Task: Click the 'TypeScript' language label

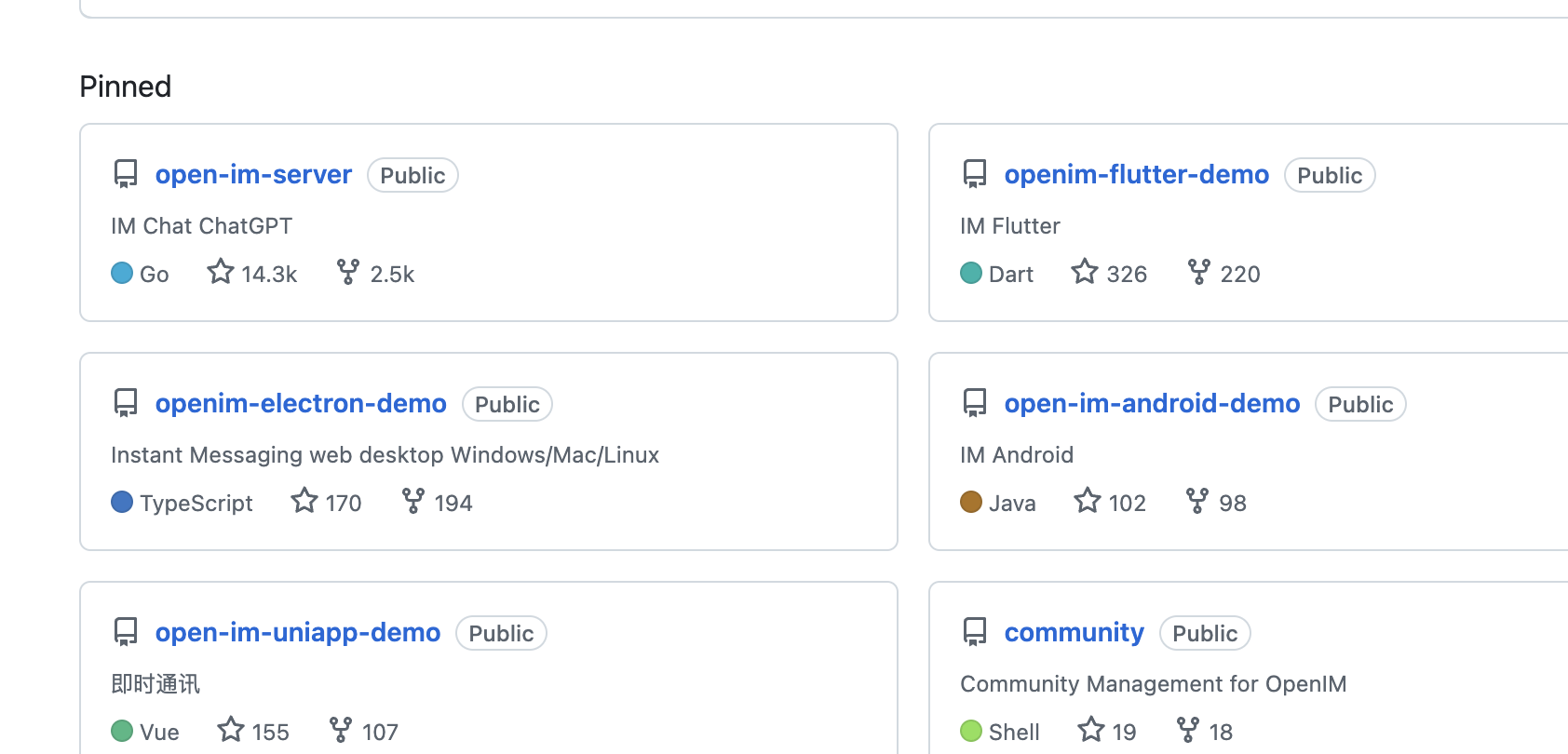Action: pyautogui.click(x=196, y=504)
